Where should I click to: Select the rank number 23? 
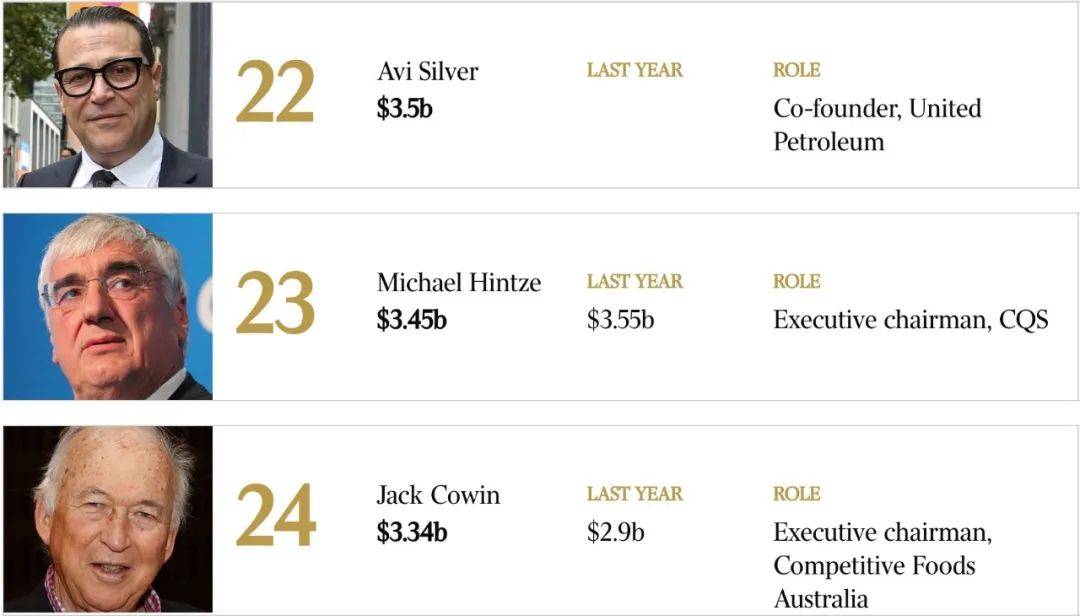point(275,303)
